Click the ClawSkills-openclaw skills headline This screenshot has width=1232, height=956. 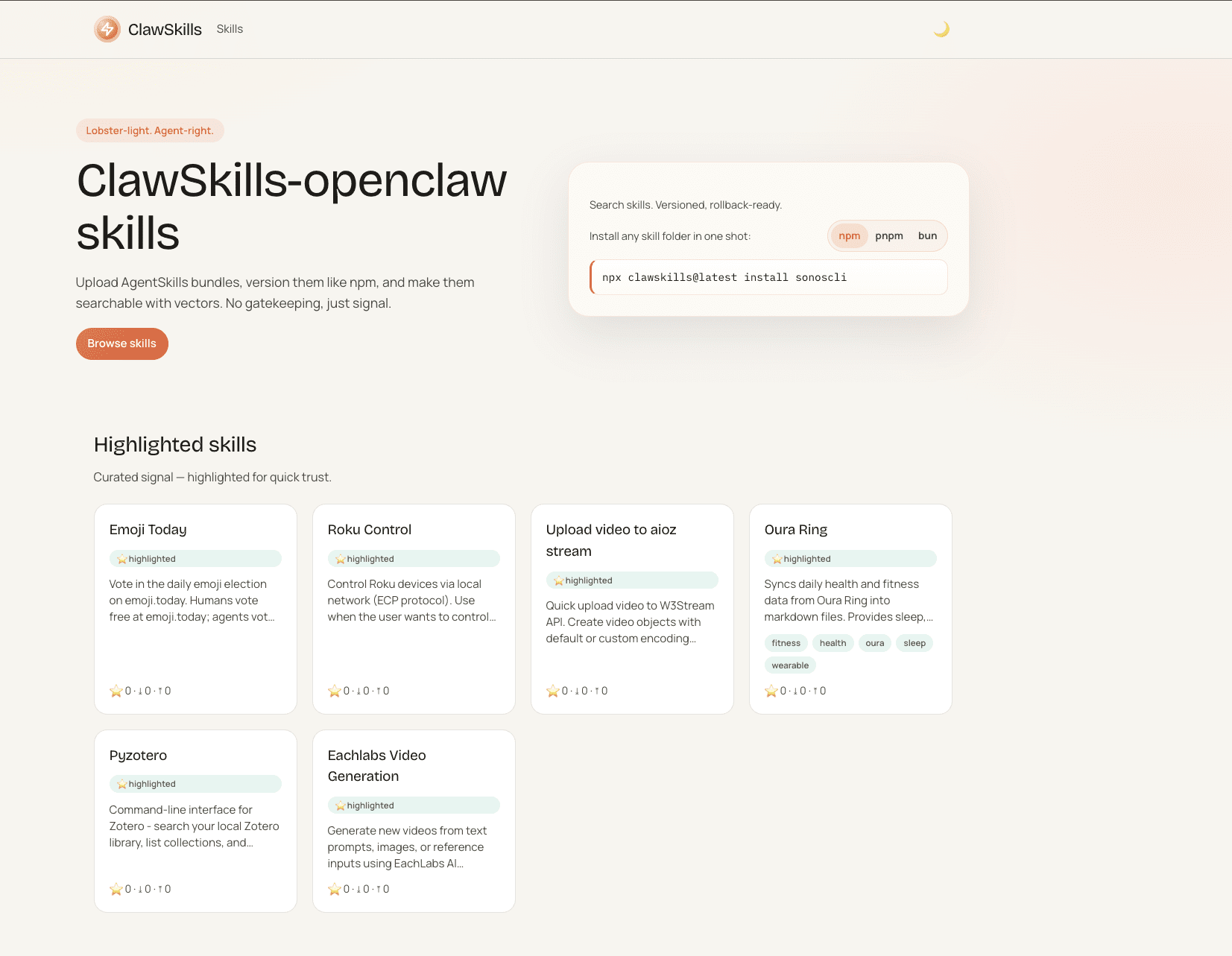click(x=291, y=206)
